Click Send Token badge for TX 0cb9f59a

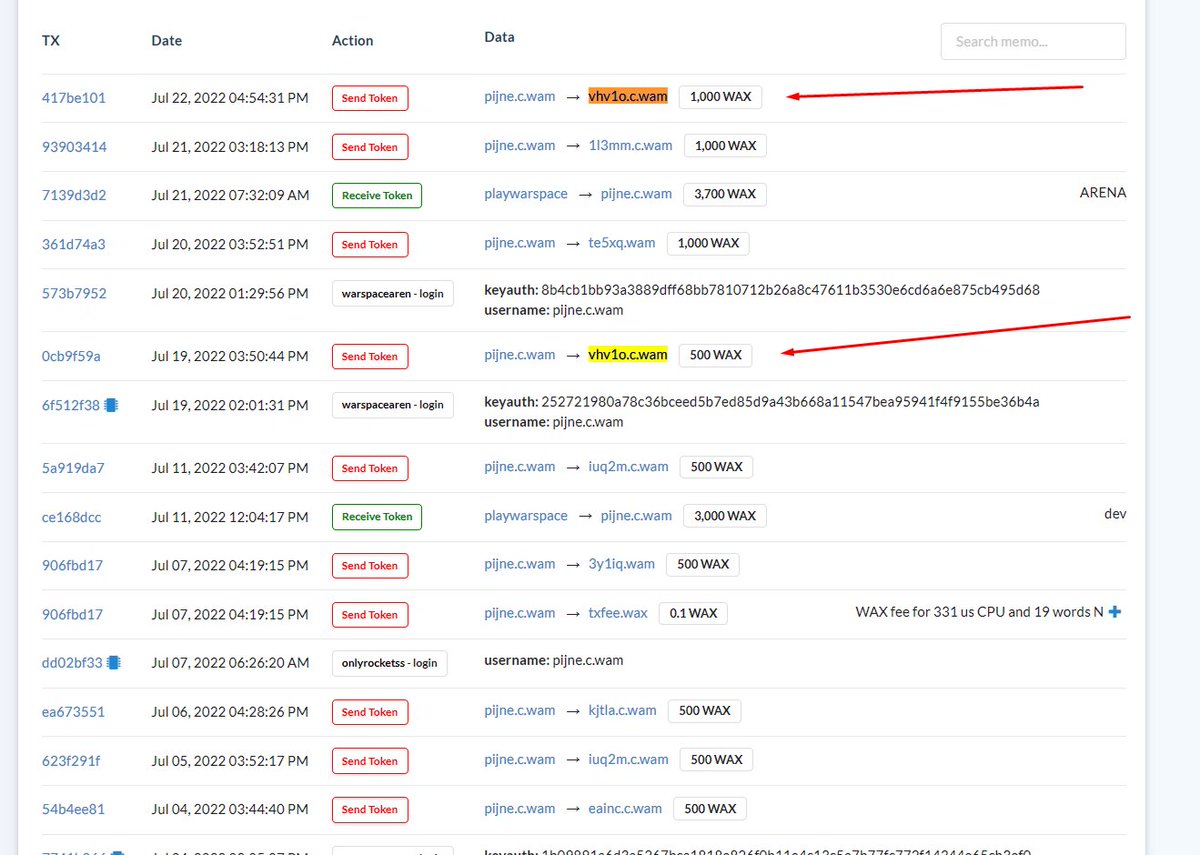[370, 356]
